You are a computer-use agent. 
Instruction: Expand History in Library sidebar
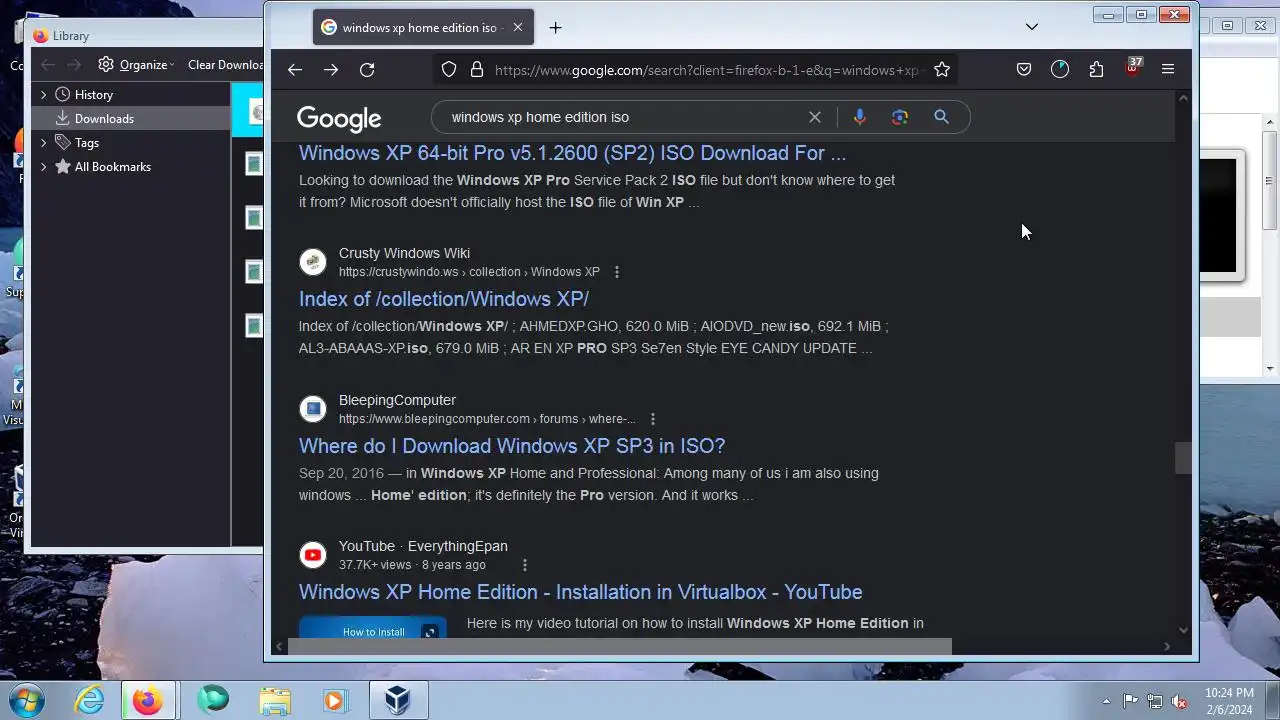coord(43,95)
